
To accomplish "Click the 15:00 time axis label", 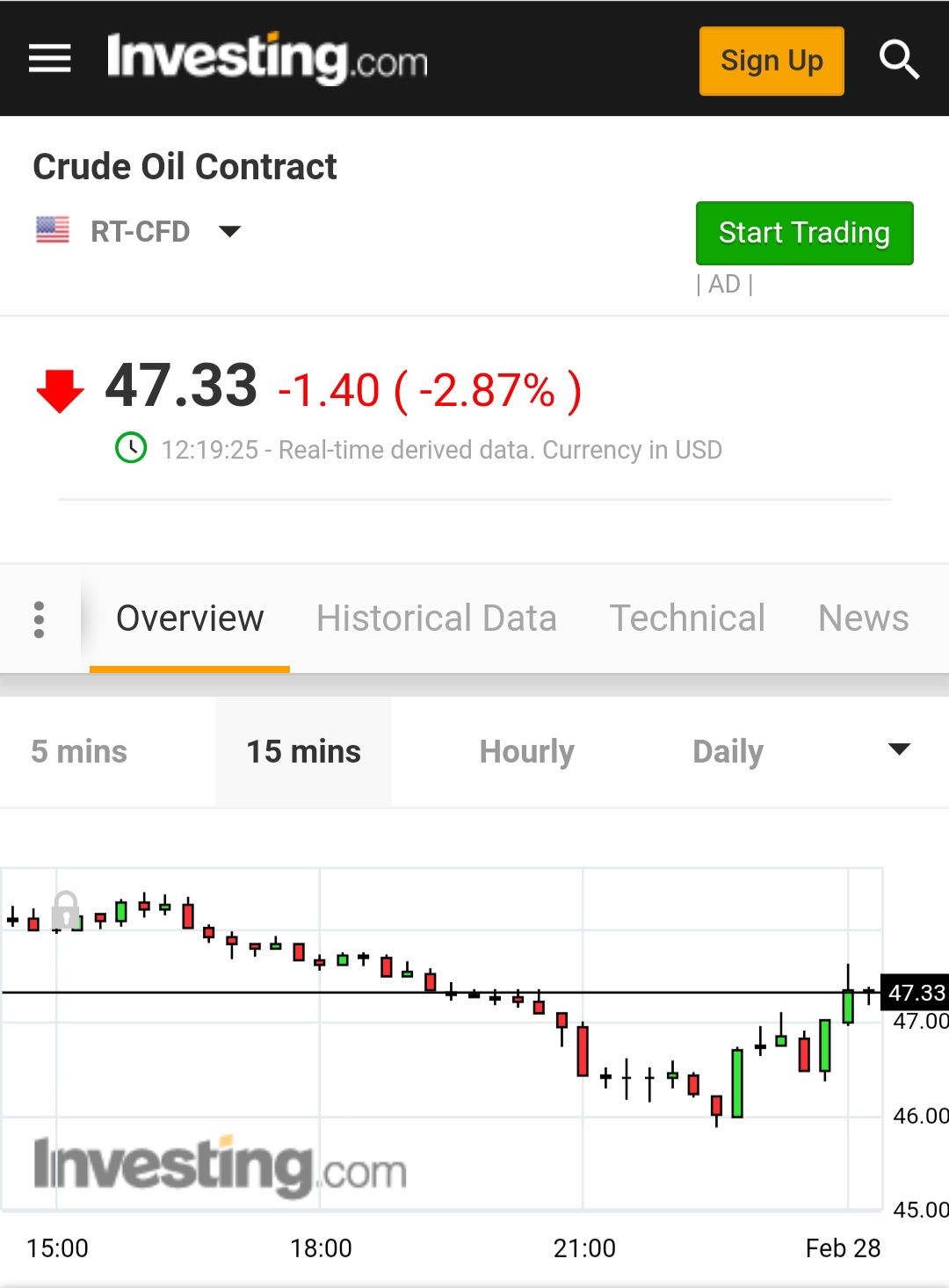I will pyautogui.click(x=57, y=1248).
